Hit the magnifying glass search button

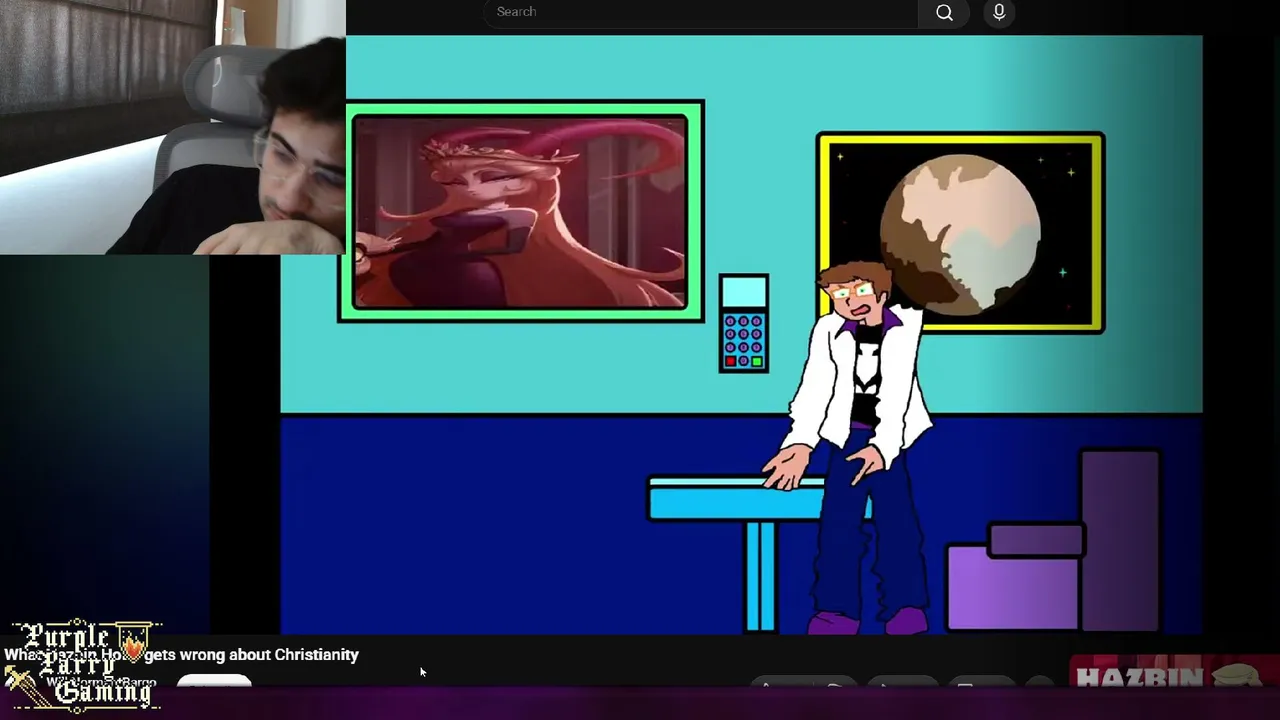pos(944,12)
